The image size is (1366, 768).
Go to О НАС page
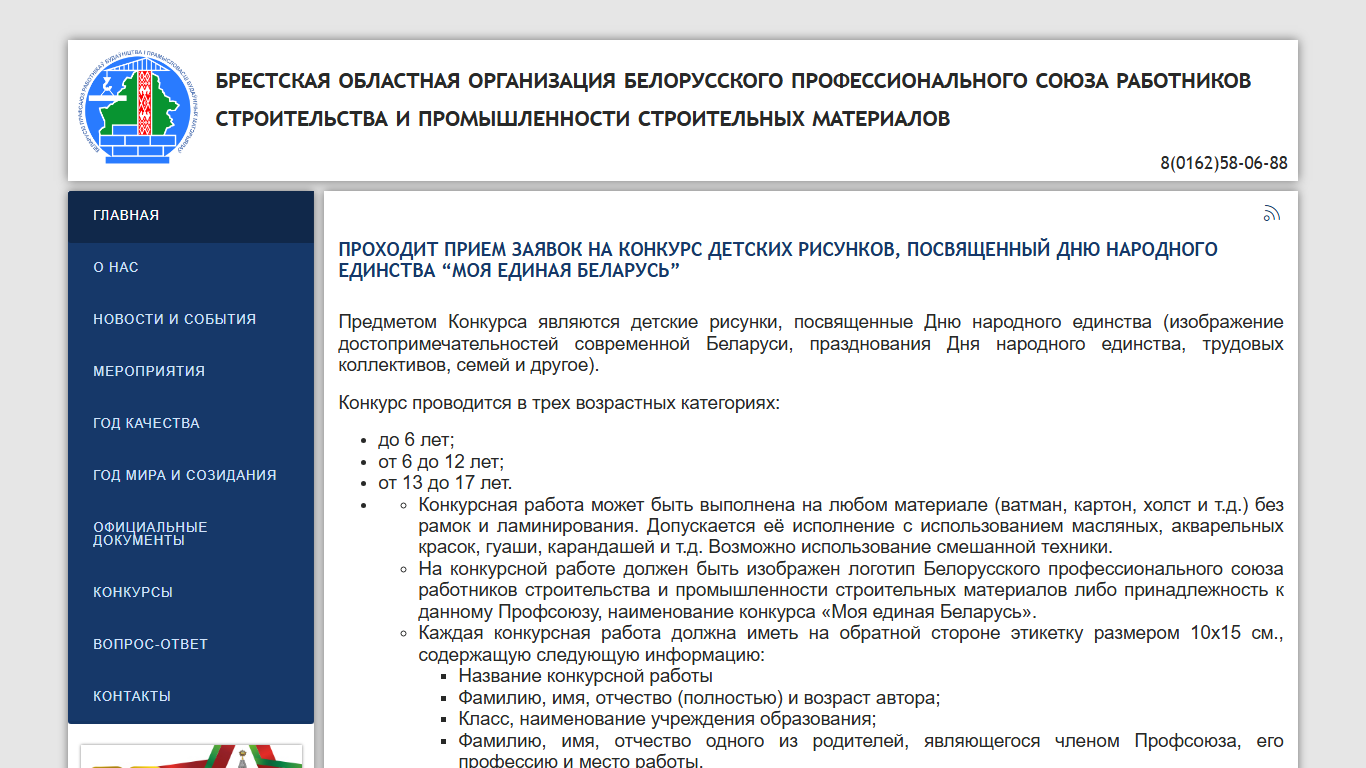(191, 268)
